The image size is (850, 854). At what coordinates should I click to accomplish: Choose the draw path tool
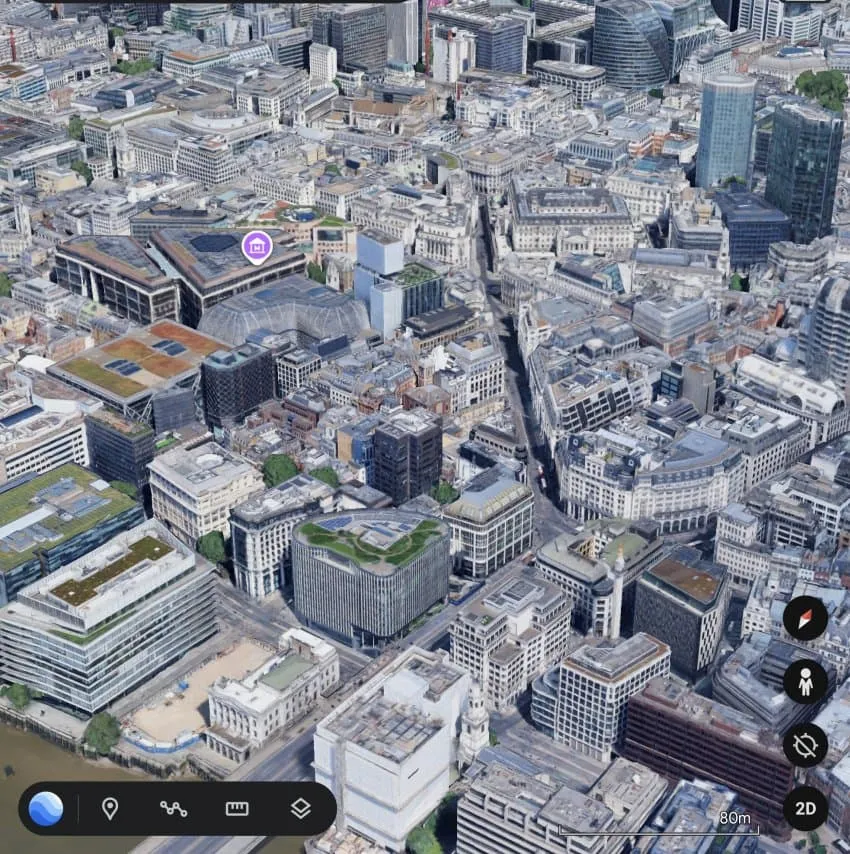(x=174, y=809)
